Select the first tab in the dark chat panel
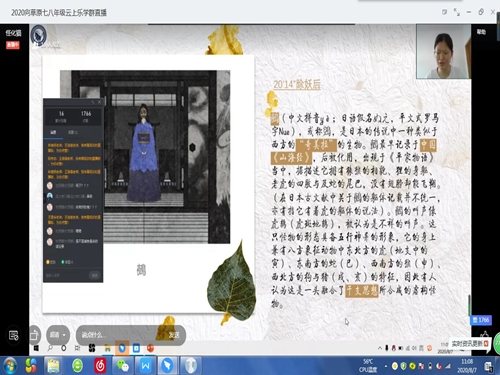The image size is (500, 375). pos(53,133)
